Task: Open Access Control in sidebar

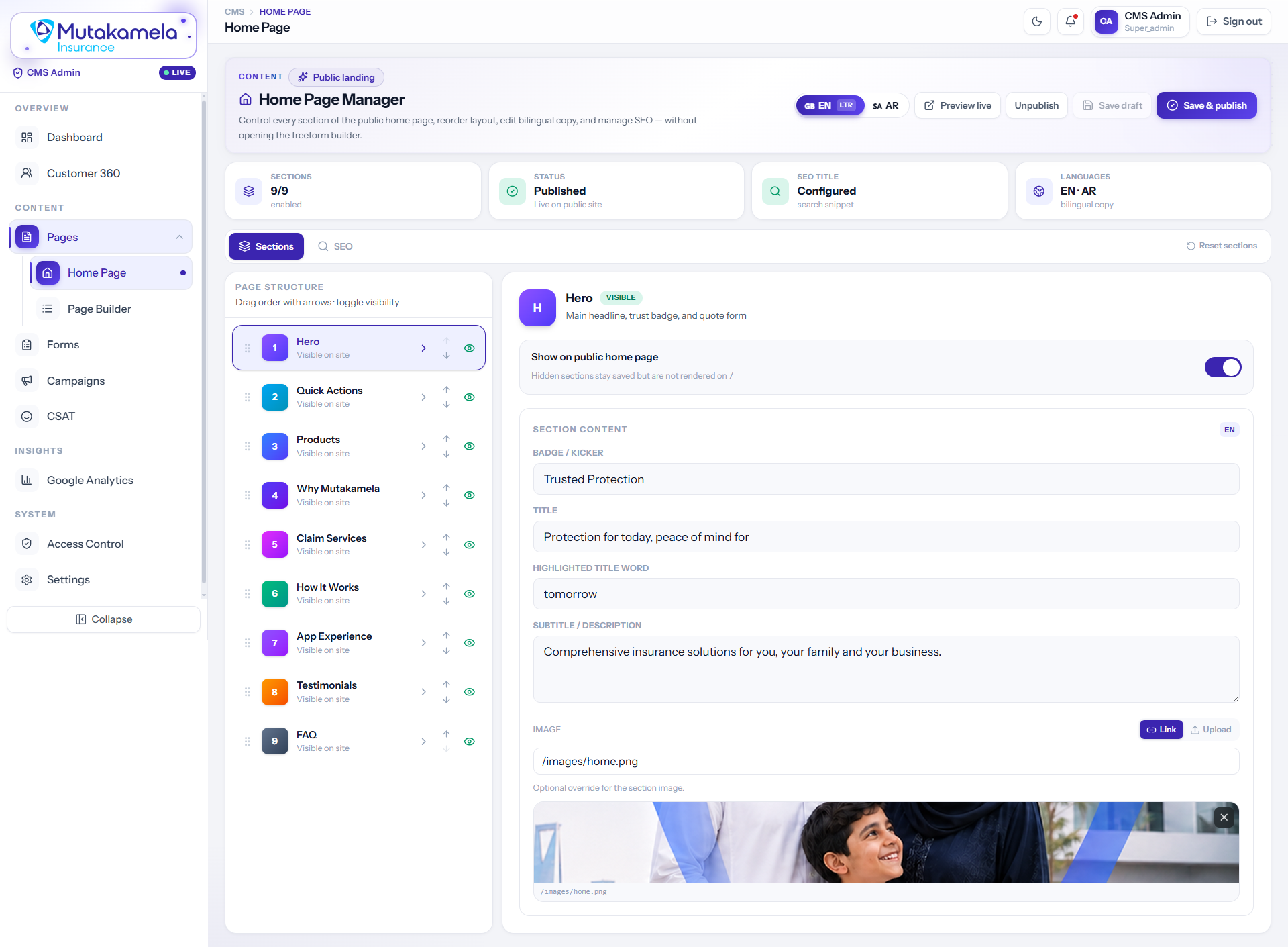Action: pos(101,544)
